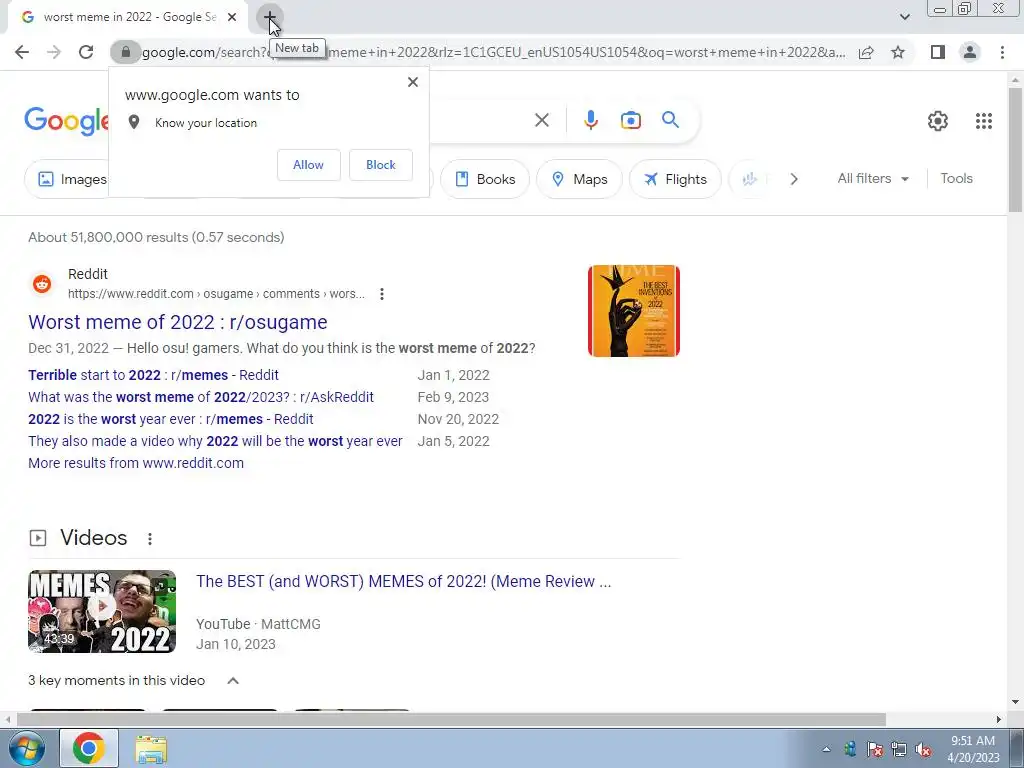This screenshot has width=1024, height=768.
Task: Open options for the Reddit result
Action: point(381,294)
